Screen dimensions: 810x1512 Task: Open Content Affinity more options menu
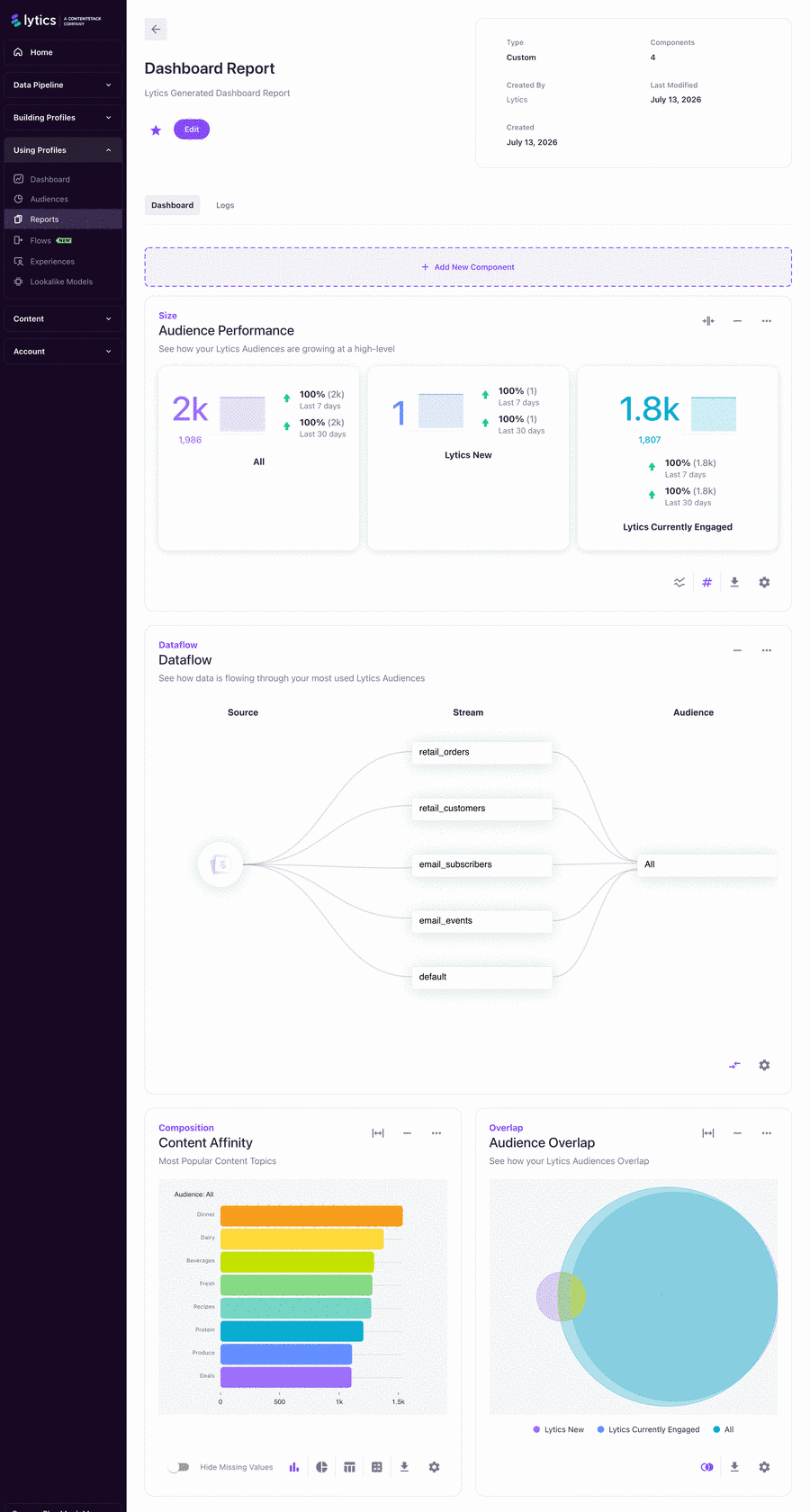click(x=436, y=1133)
